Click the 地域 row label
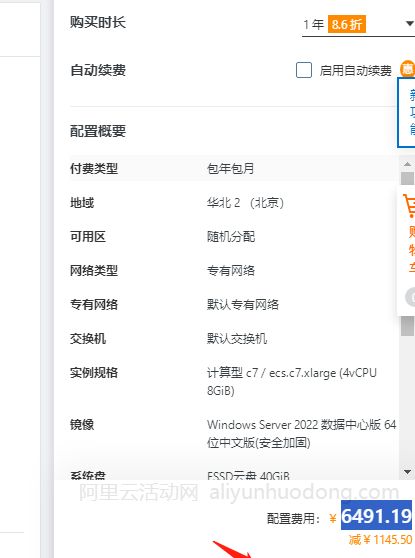Image resolution: width=415 pixels, height=558 pixels. coord(82,202)
